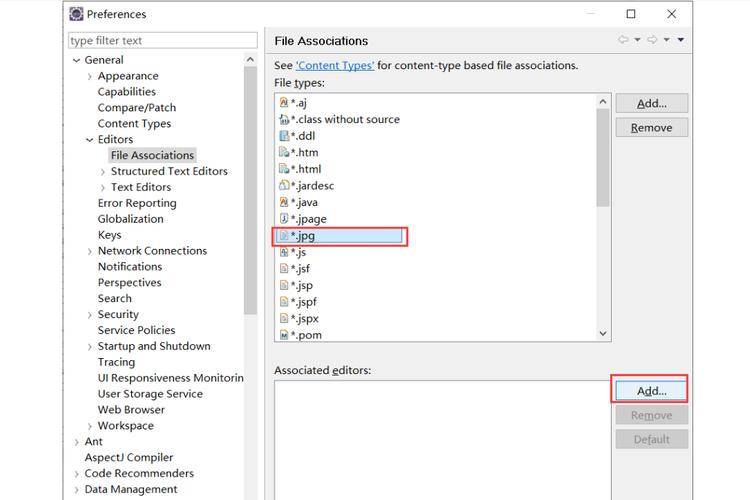This screenshot has height=500, width=750.
Task: Expand the Appearance tree node
Action: [90, 76]
